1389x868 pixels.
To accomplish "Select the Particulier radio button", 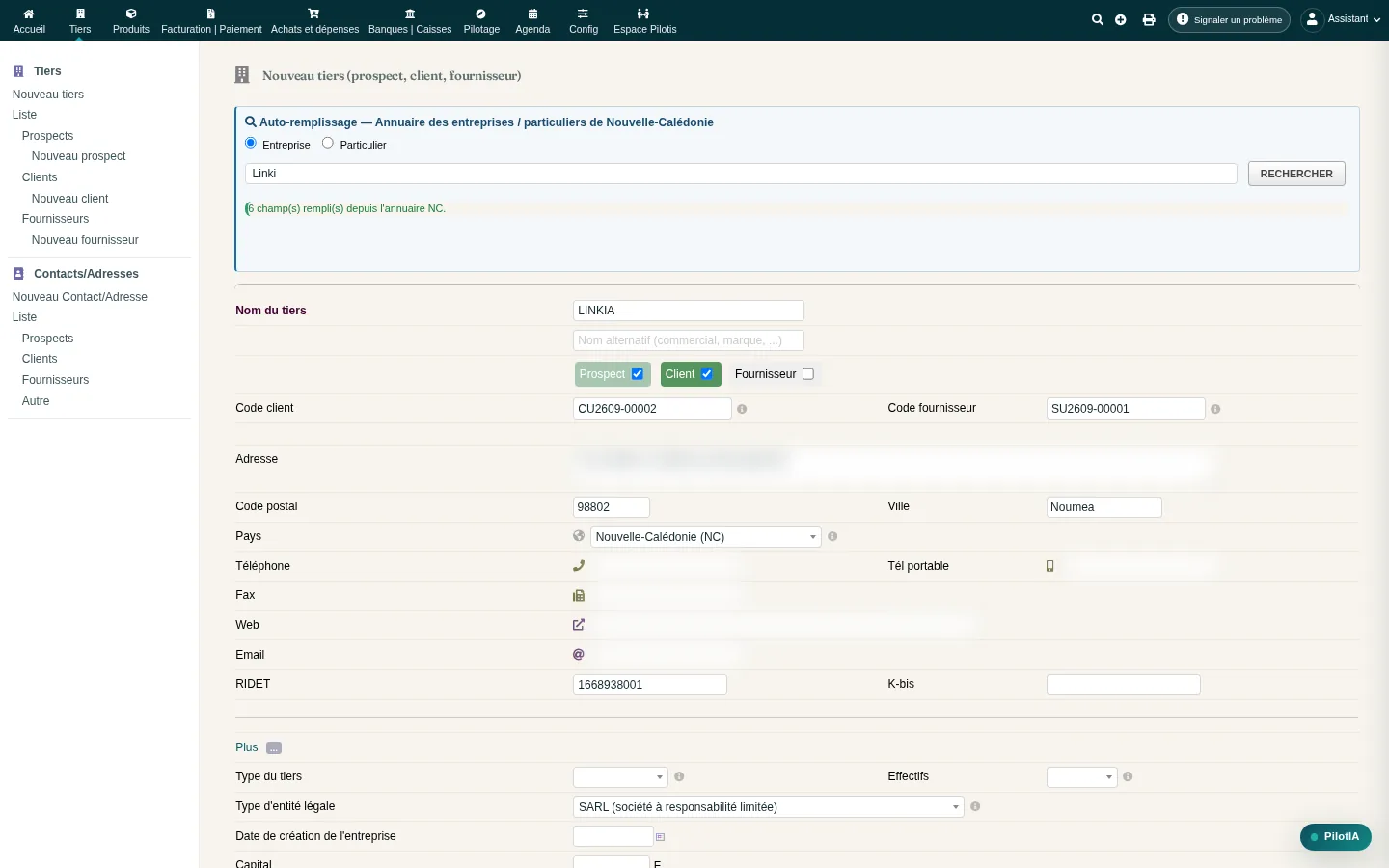I will coord(328,143).
